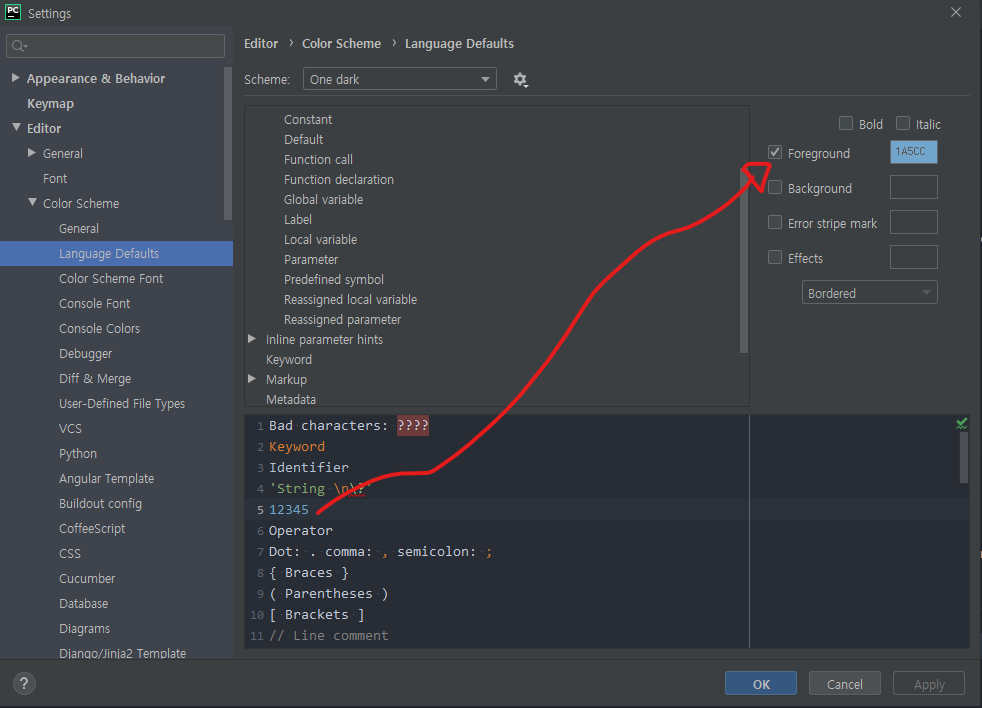
Task: Select Diff & Merge item
Action: 95,378
